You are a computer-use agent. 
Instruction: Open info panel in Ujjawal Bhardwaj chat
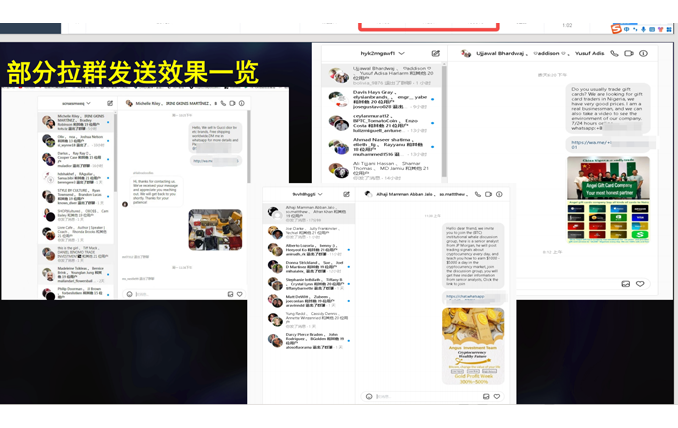[x=643, y=53]
